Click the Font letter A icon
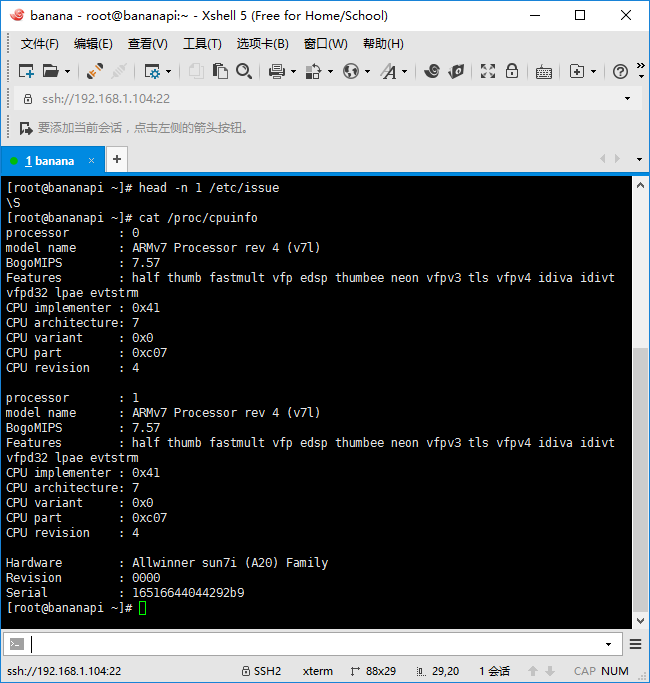This screenshot has height=683, width=650. 389,71
